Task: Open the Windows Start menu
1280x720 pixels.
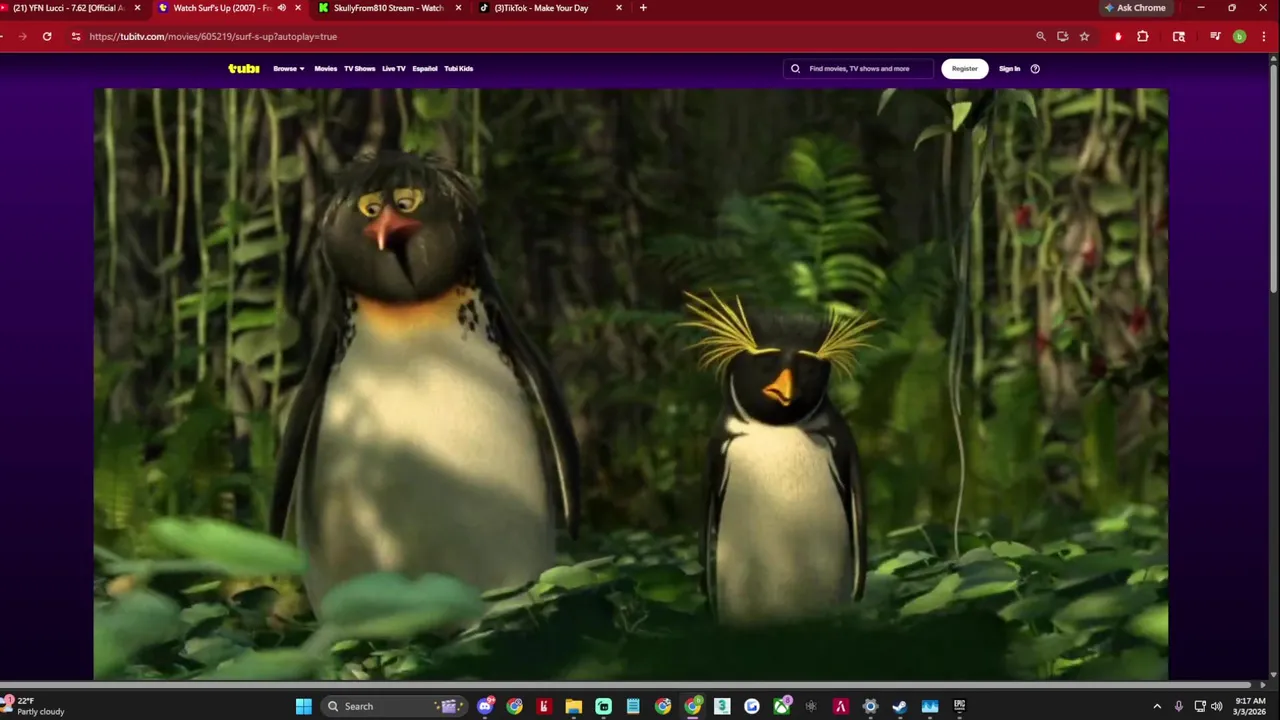Action: tap(304, 706)
